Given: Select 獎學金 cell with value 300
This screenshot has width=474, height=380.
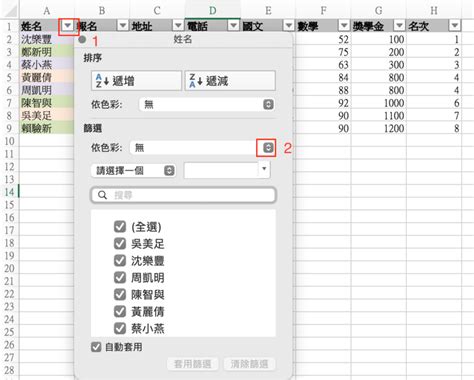Looking at the screenshot, I should 379,65.
